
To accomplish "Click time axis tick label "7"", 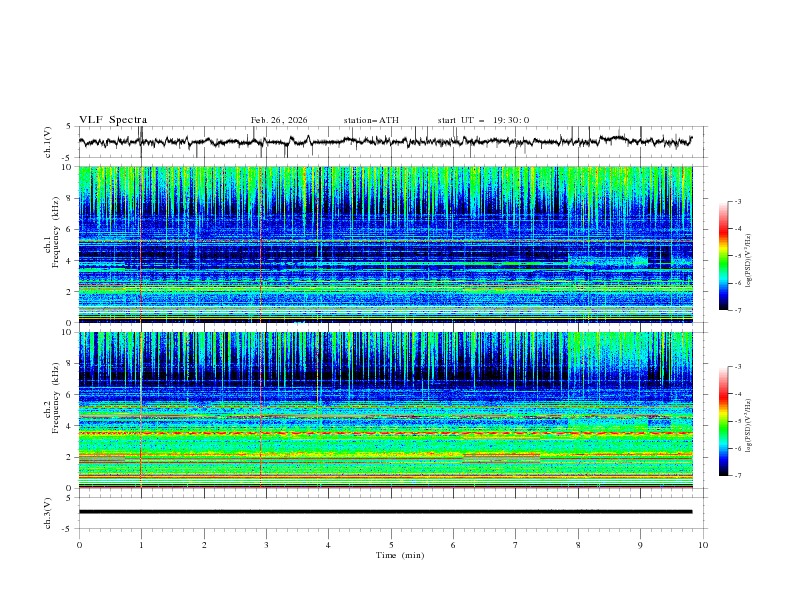I will tap(516, 545).
